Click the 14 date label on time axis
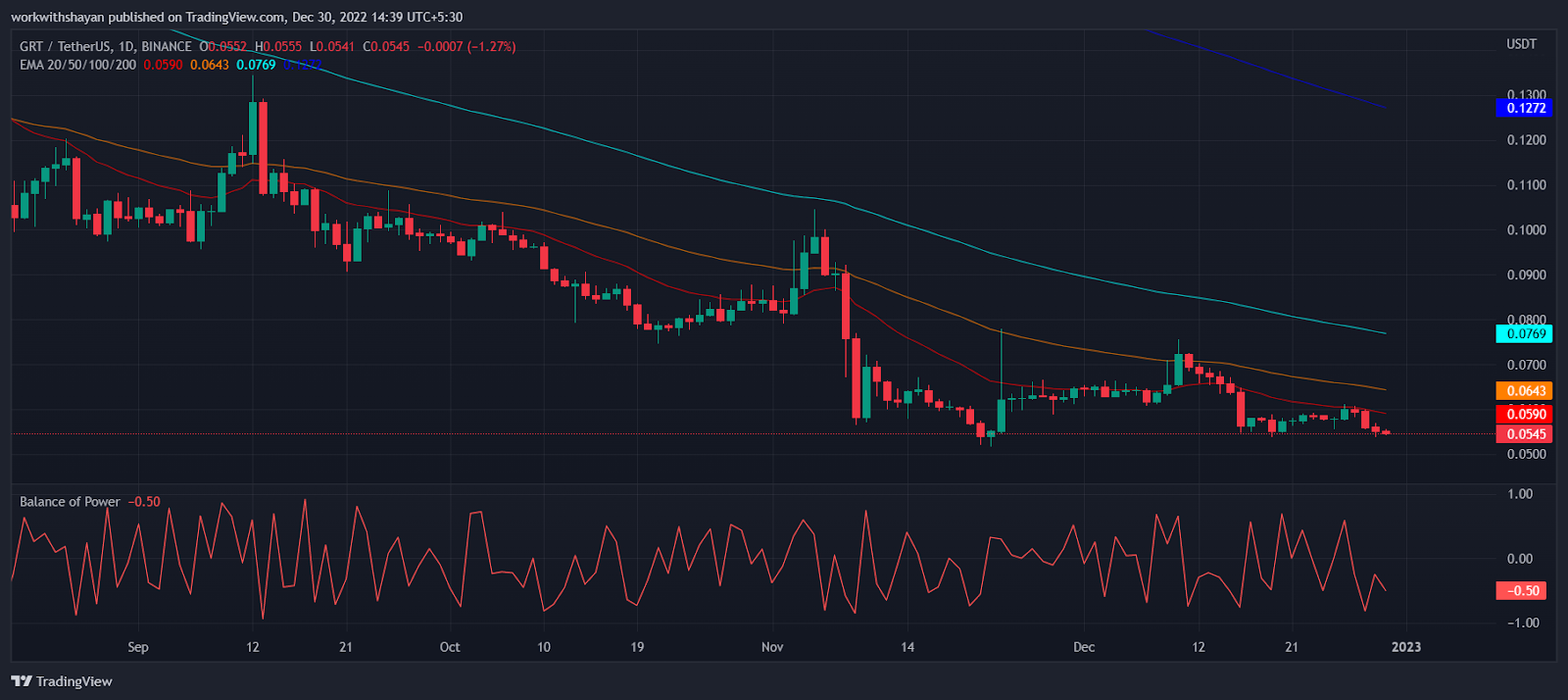This screenshot has width=1568, height=700. [907, 647]
